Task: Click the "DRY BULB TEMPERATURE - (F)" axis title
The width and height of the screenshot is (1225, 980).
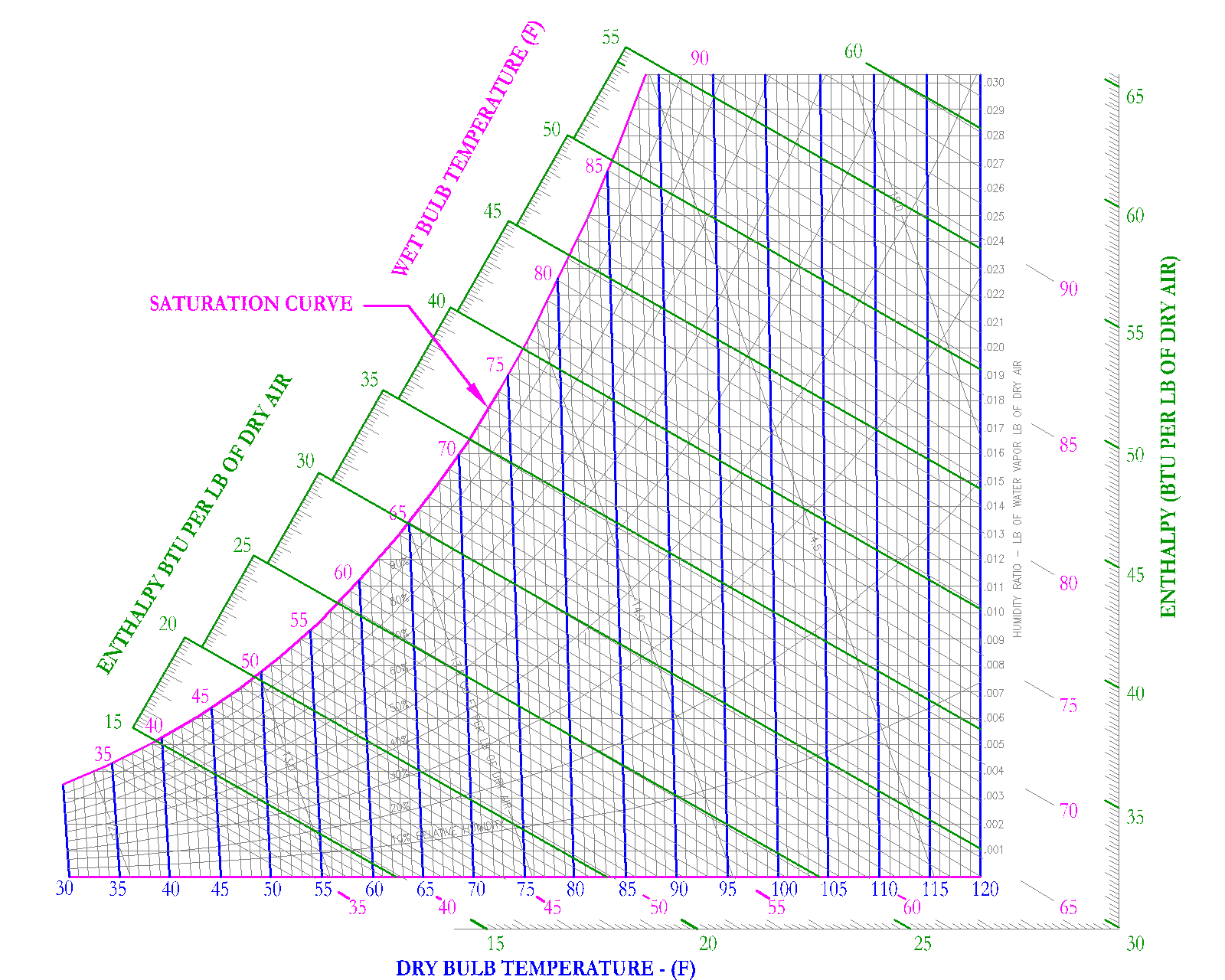Action: tap(546, 969)
